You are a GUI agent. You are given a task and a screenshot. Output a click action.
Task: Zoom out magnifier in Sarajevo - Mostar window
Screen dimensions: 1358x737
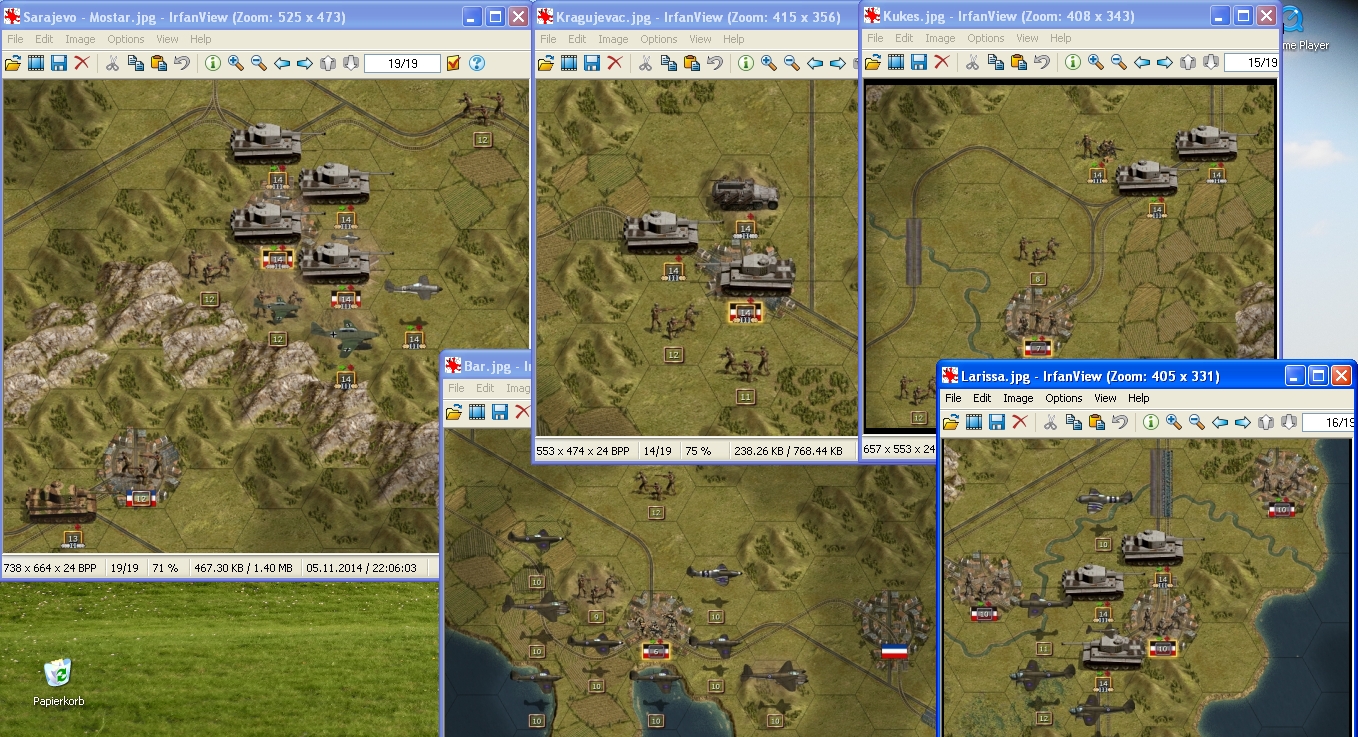click(259, 63)
